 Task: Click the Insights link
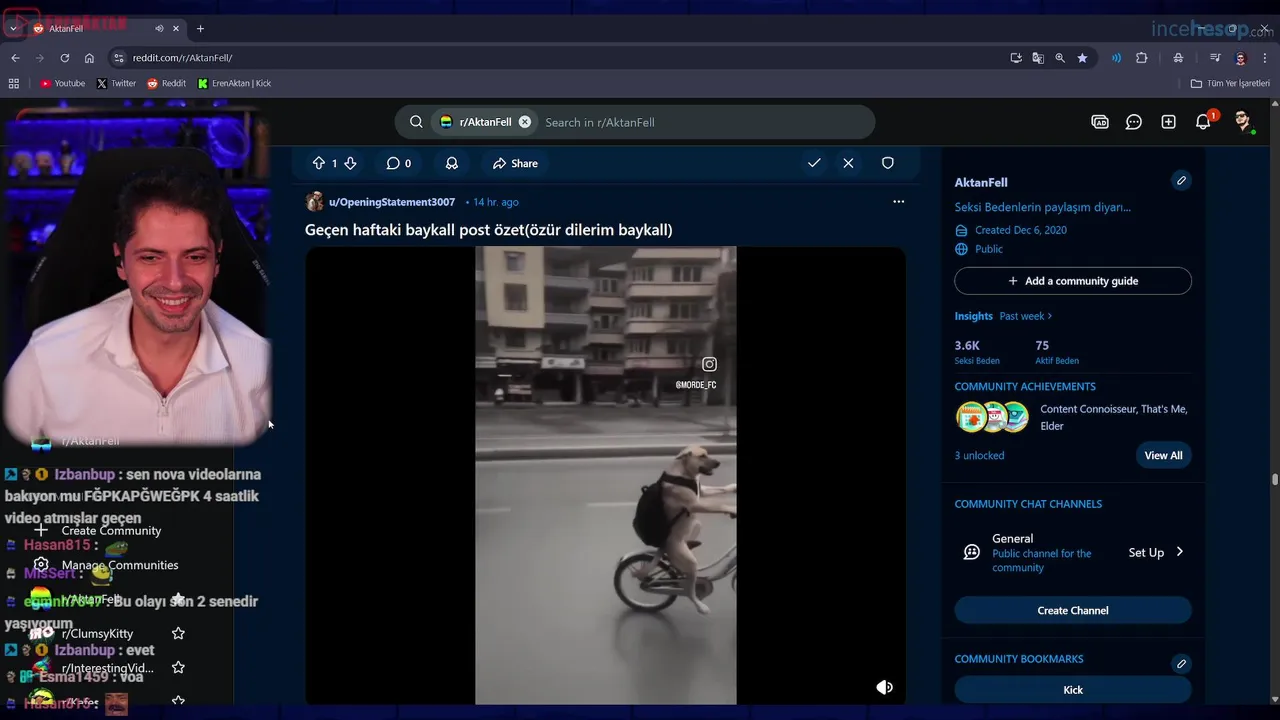(x=973, y=316)
